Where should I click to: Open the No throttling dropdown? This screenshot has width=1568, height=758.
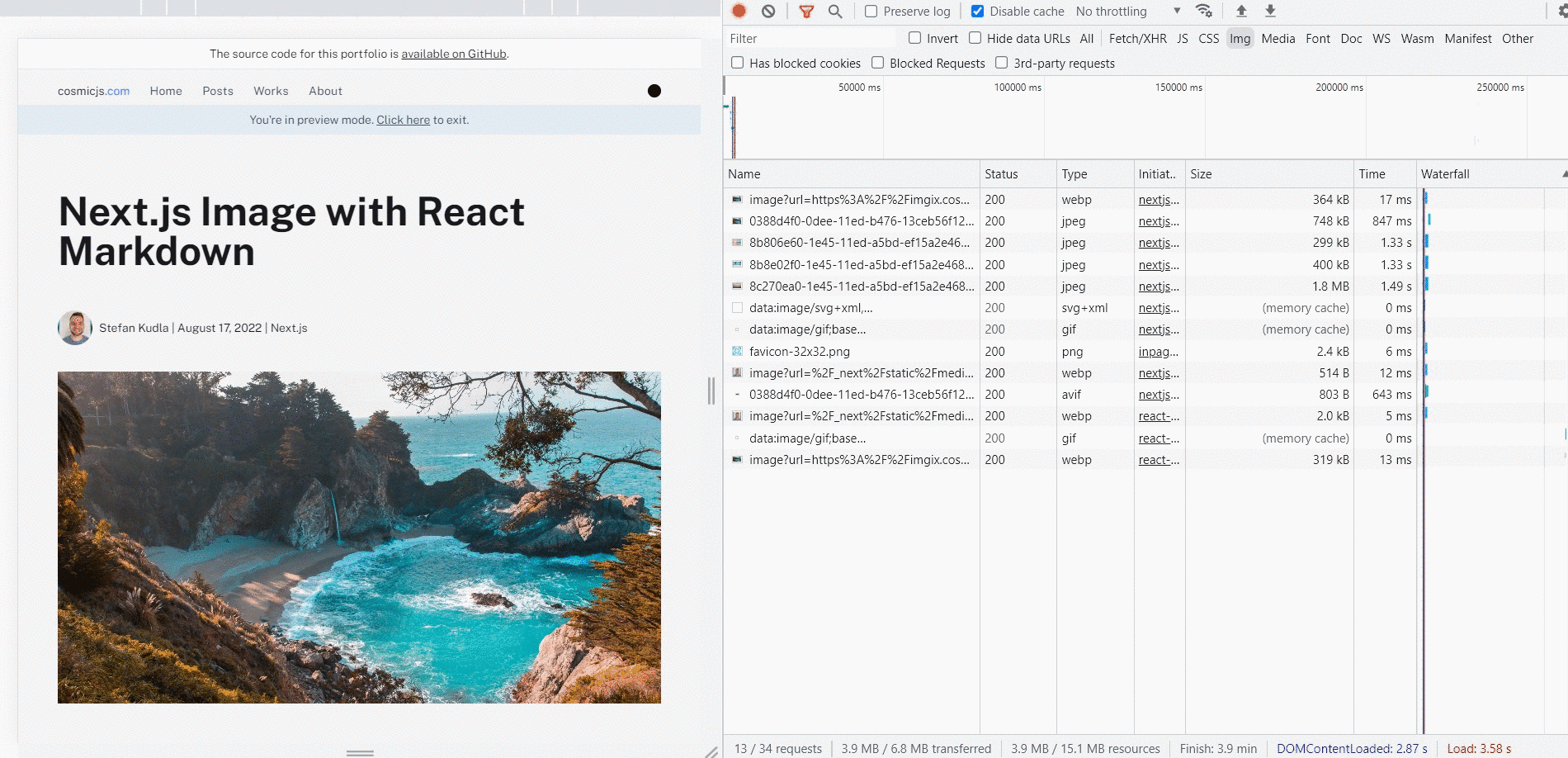[x=1128, y=12]
